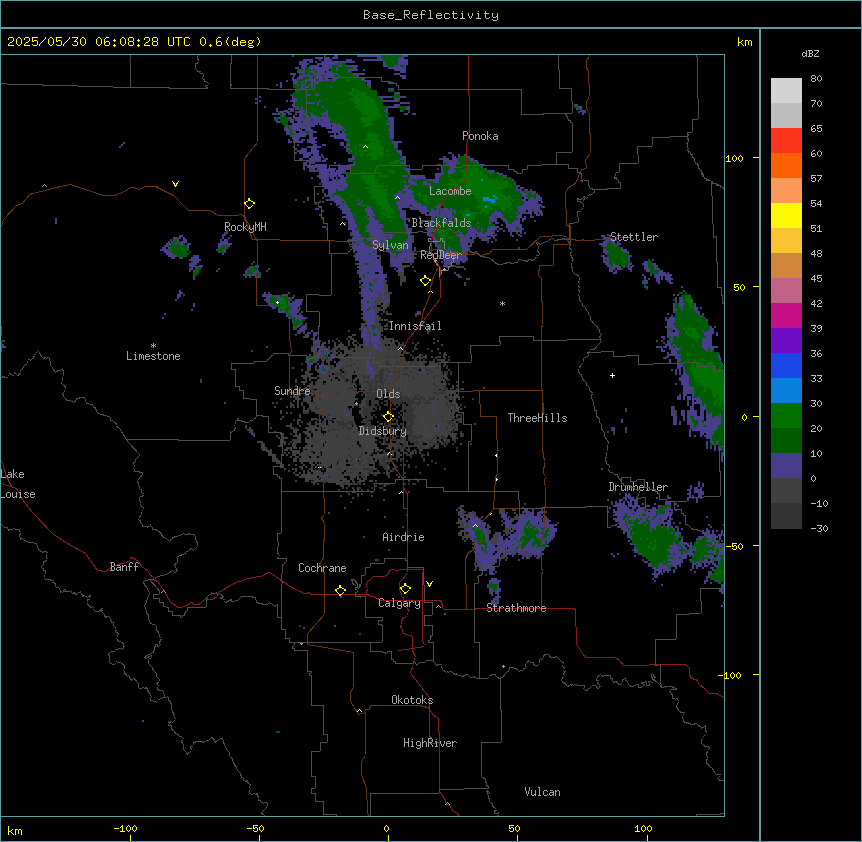Select the Vulcan map label
Viewport: 862px width, 842px height.
pyautogui.click(x=542, y=792)
